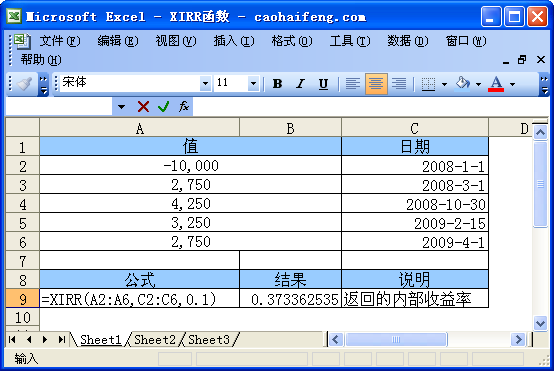The height and width of the screenshot is (371, 554).
Task: Click the vertical scrollbar thumb
Action: [540, 184]
